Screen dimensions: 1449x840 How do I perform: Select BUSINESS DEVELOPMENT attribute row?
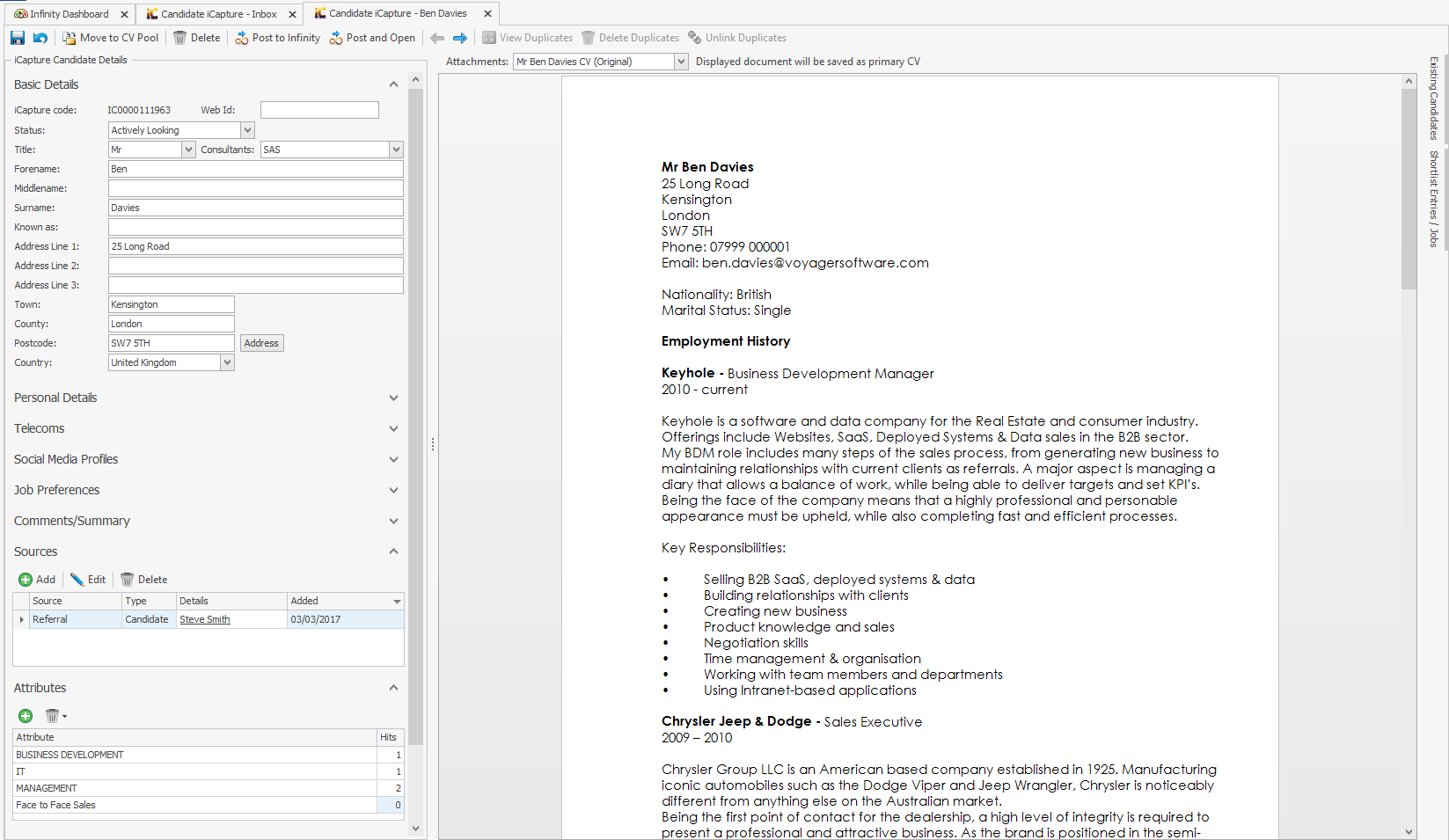point(209,755)
